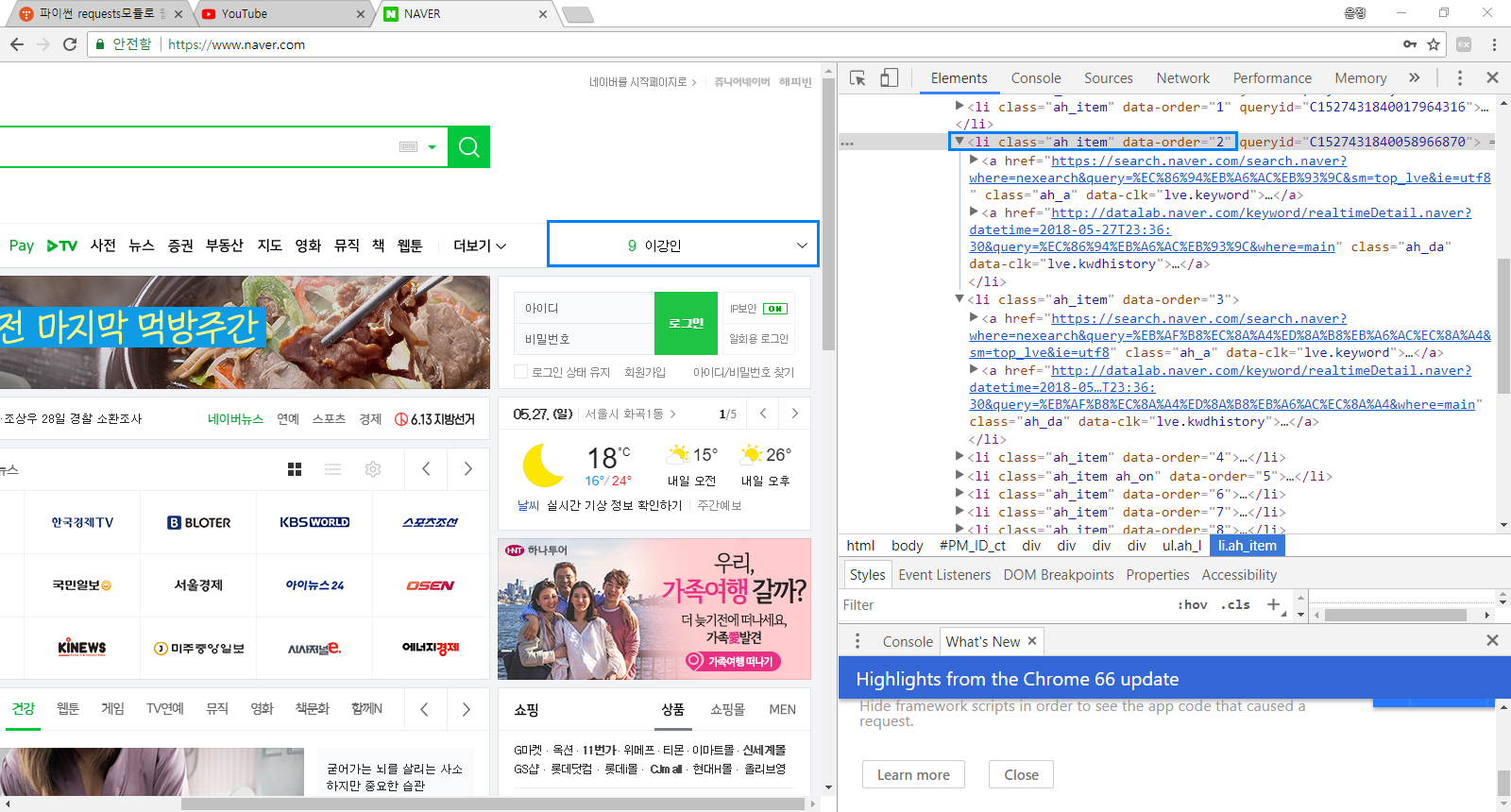1511x812 pixels.
Task: Open the DevTools three-dot customize menu
Action: (x=1459, y=78)
